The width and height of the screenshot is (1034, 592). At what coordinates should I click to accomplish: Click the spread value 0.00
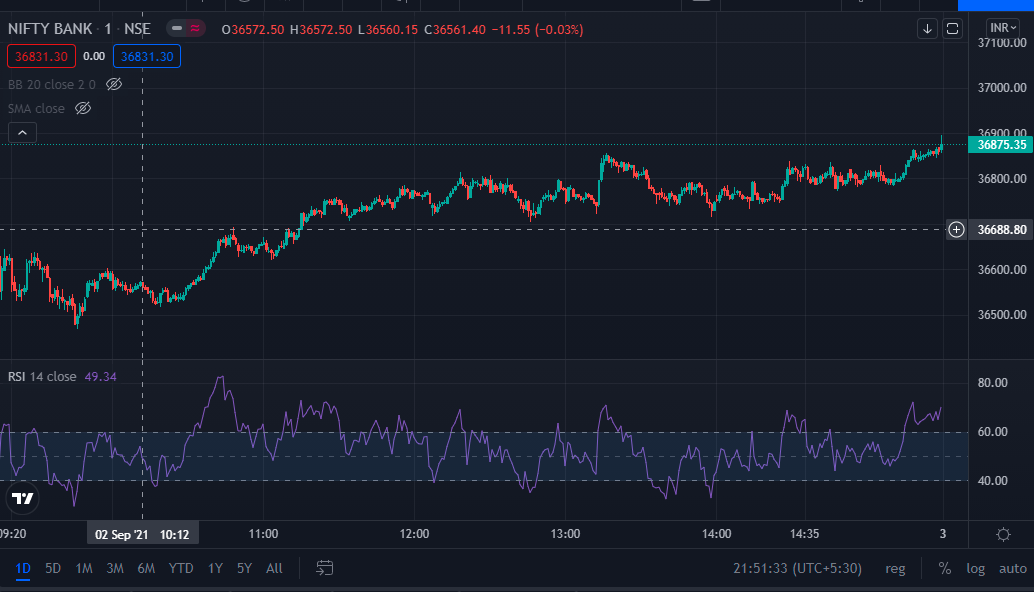(94, 57)
